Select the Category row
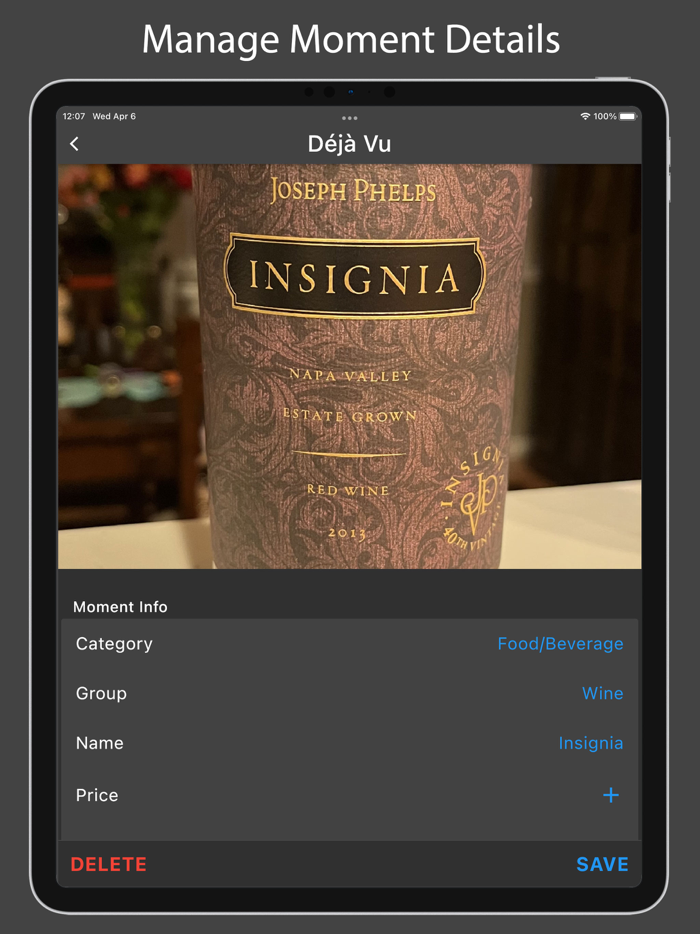The image size is (700, 934). point(350,643)
